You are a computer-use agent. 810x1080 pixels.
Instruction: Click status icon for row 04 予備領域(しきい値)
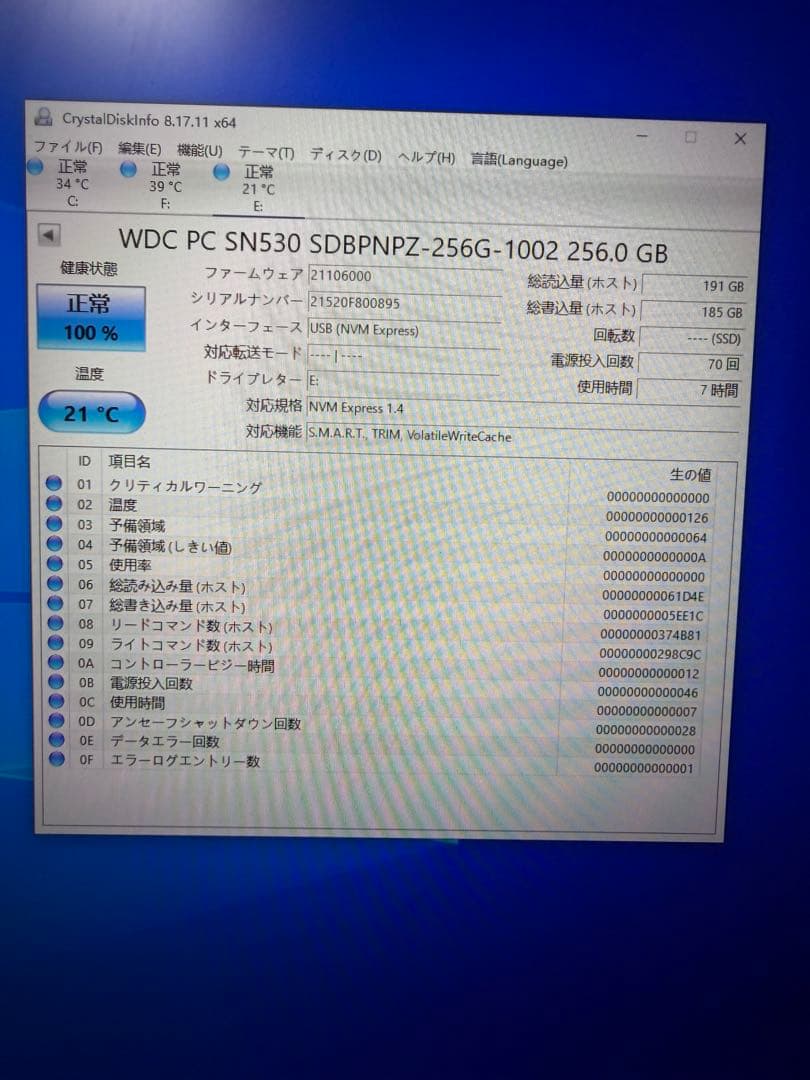point(54,543)
